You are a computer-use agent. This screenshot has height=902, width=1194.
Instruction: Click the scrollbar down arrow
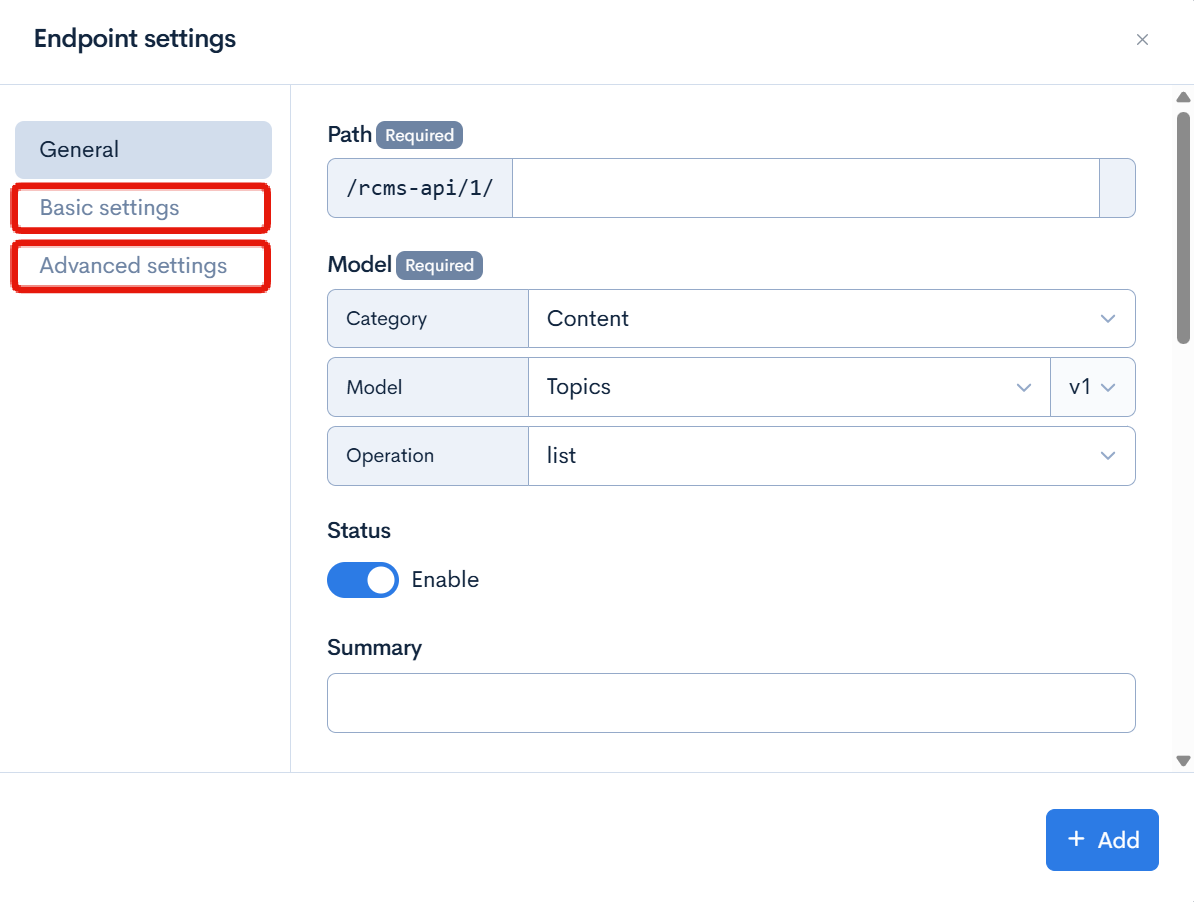(1183, 761)
